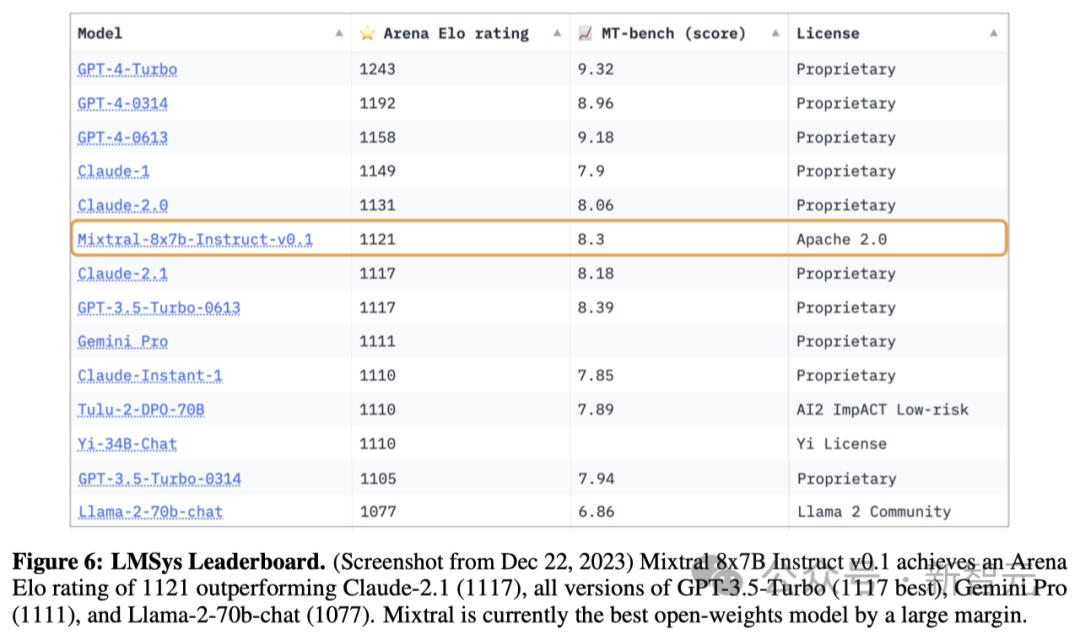1080x635 pixels.
Task: Sort table using MT-bench score arrow
Action: (x=776, y=33)
